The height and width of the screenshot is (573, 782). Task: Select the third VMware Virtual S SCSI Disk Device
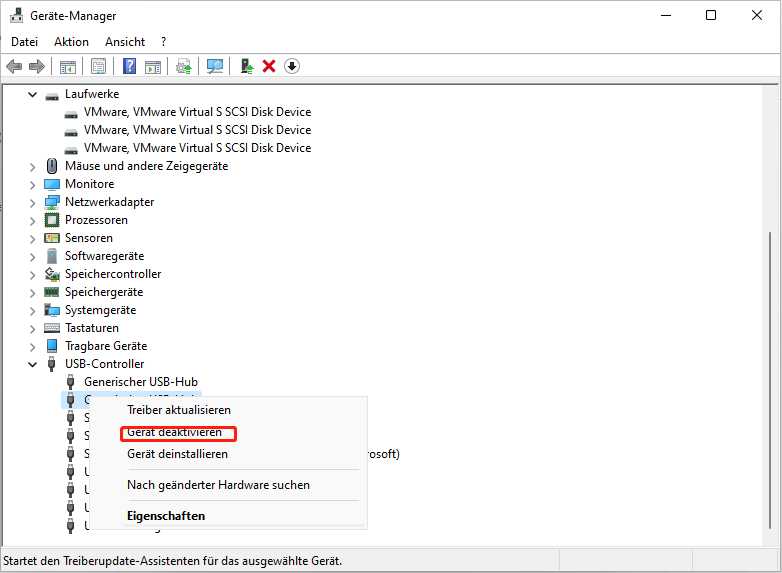pyautogui.click(x=197, y=148)
